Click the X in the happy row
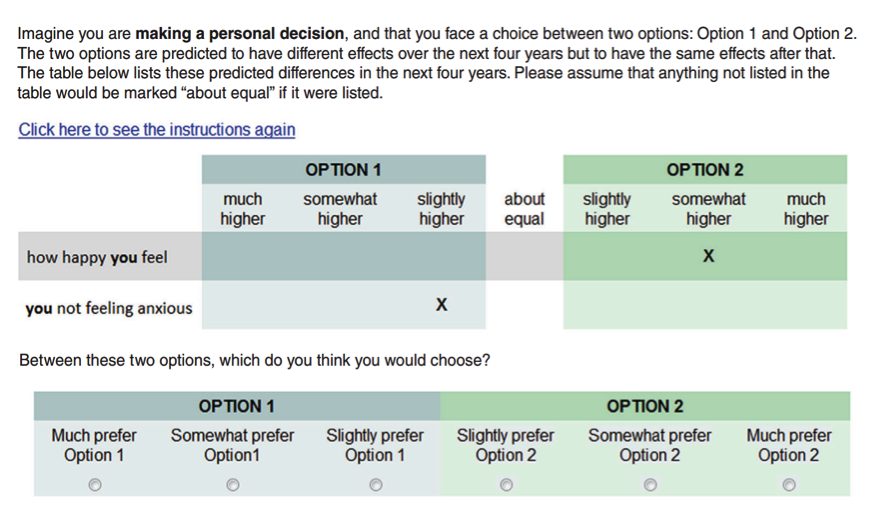877x529 pixels. (x=708, y=256)
